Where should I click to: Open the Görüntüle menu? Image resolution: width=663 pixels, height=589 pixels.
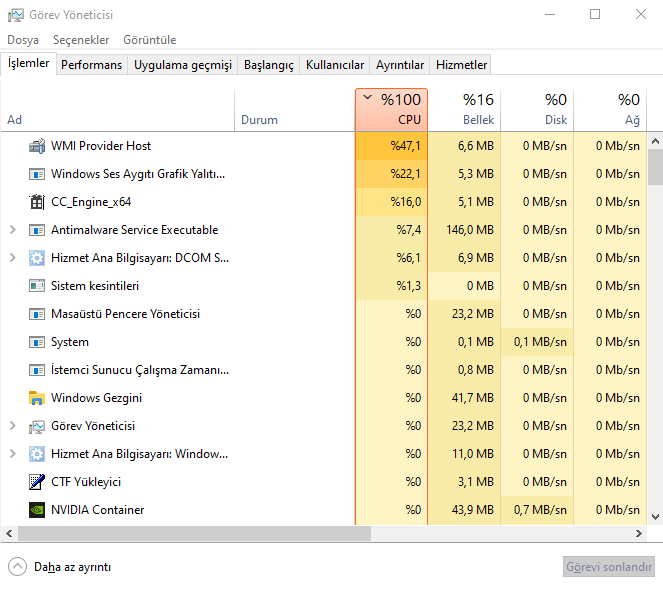149,40
